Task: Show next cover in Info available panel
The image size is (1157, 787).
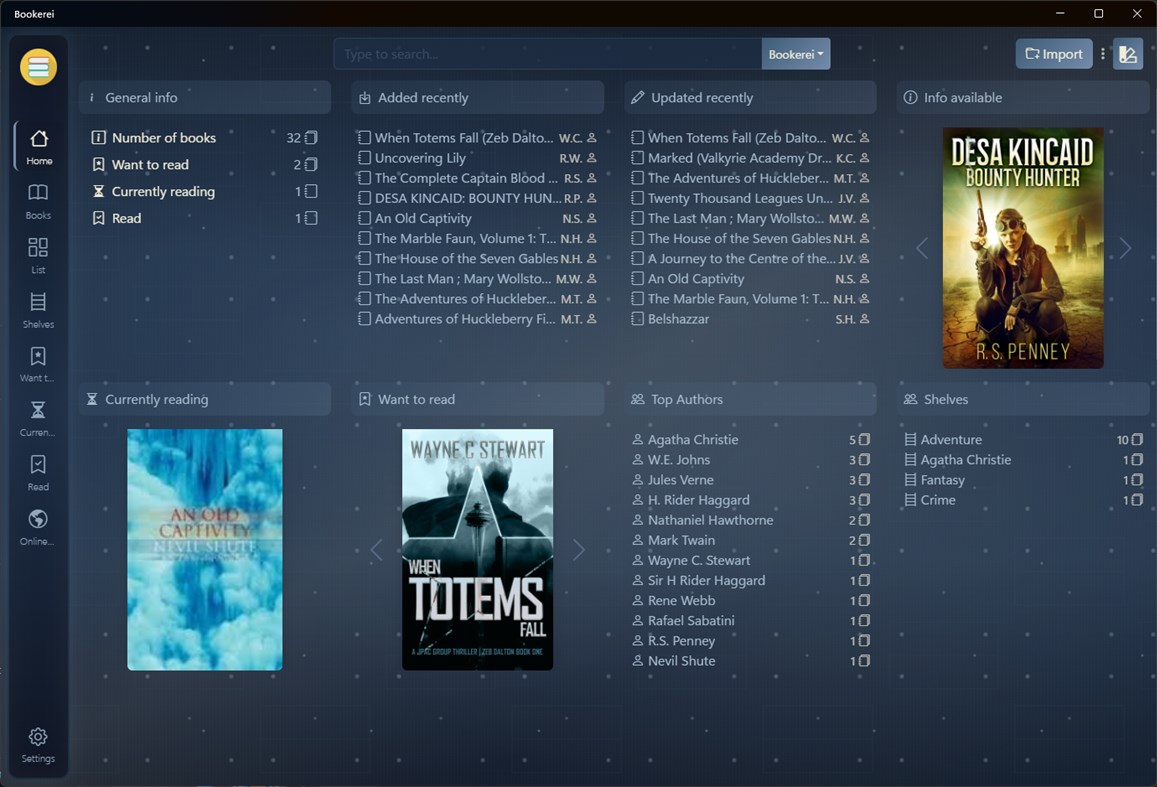Action: [x=1124, y=248]
